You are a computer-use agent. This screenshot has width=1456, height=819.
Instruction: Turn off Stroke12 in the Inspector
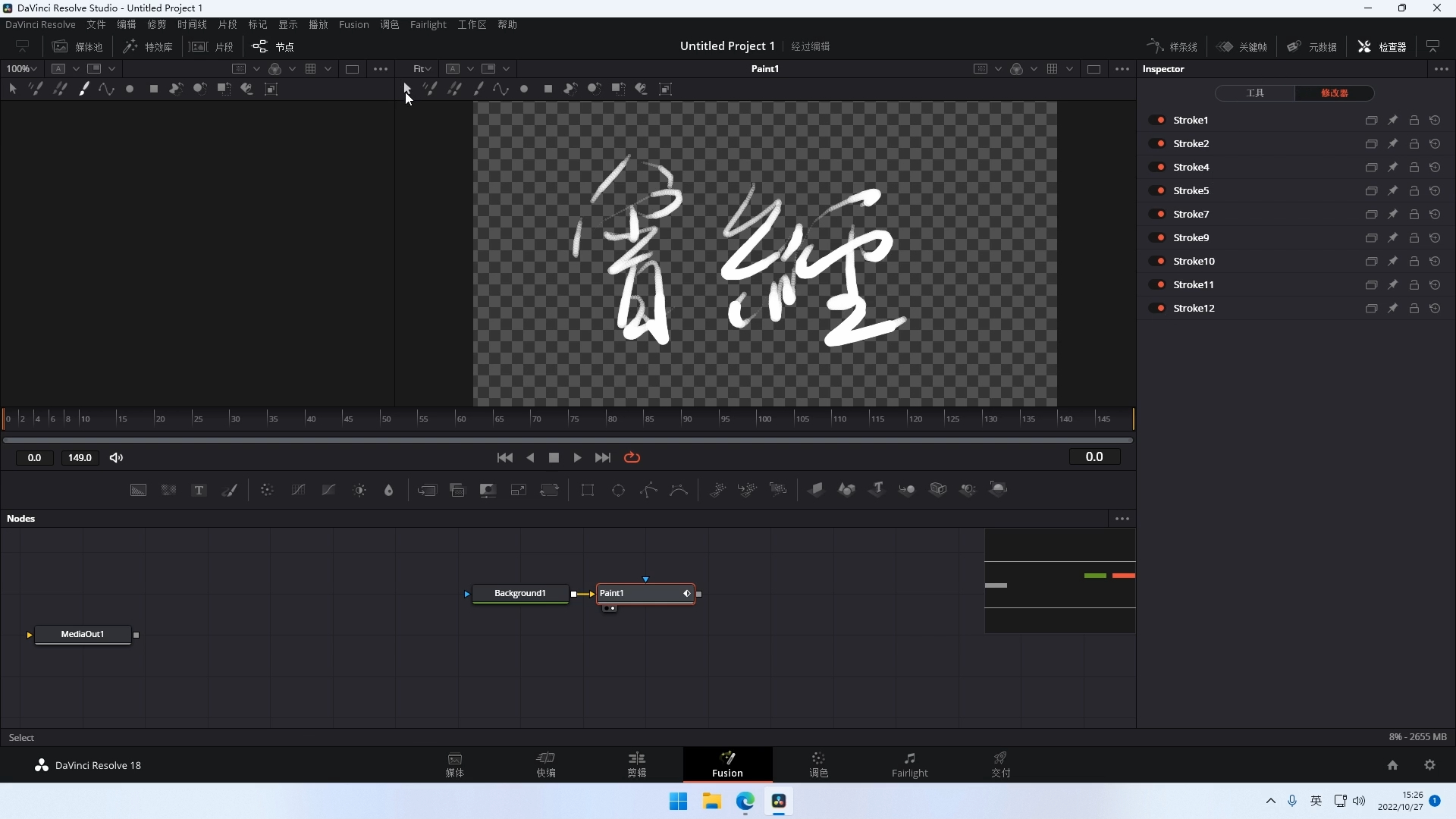click(x=1159, y=309)
